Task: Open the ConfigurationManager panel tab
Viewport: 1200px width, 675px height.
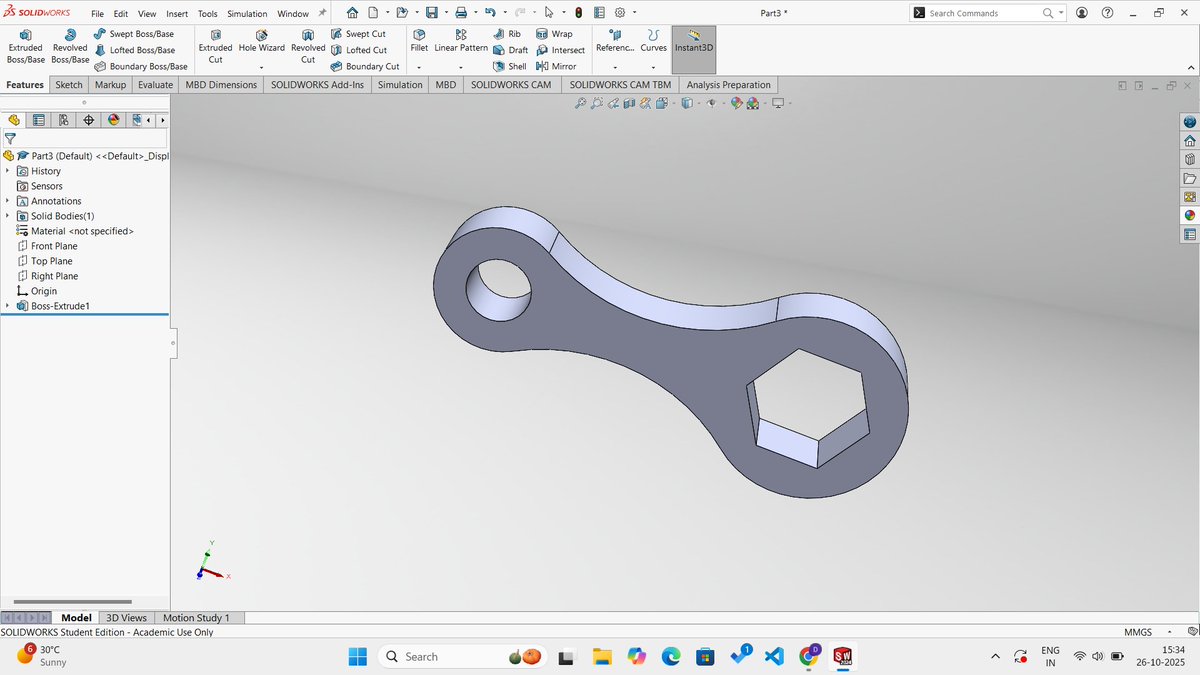Action: click(x=64, y=120)
